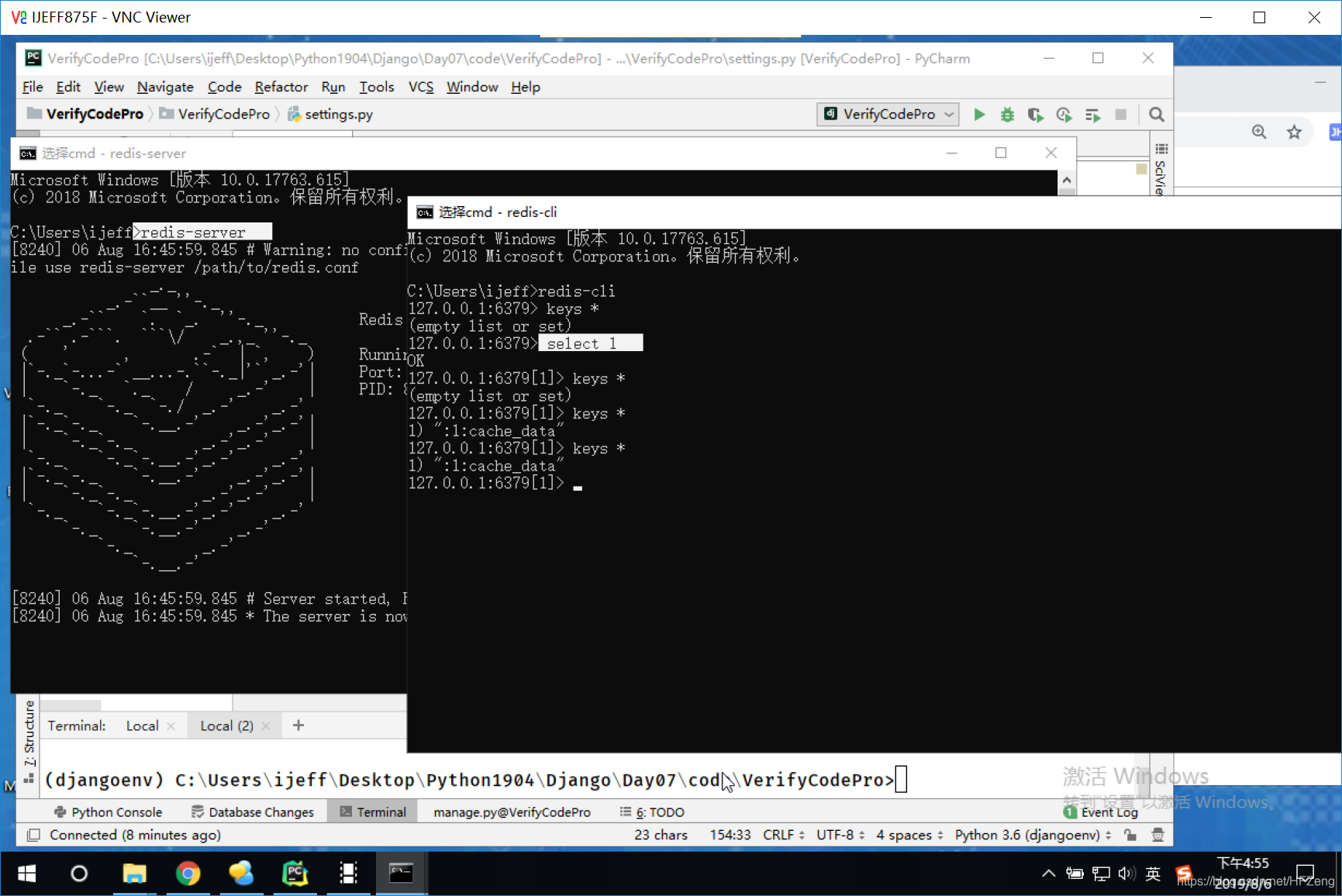Click the Profile run icon
This screenshot has height=896, width=1342.
(1064, 115)
